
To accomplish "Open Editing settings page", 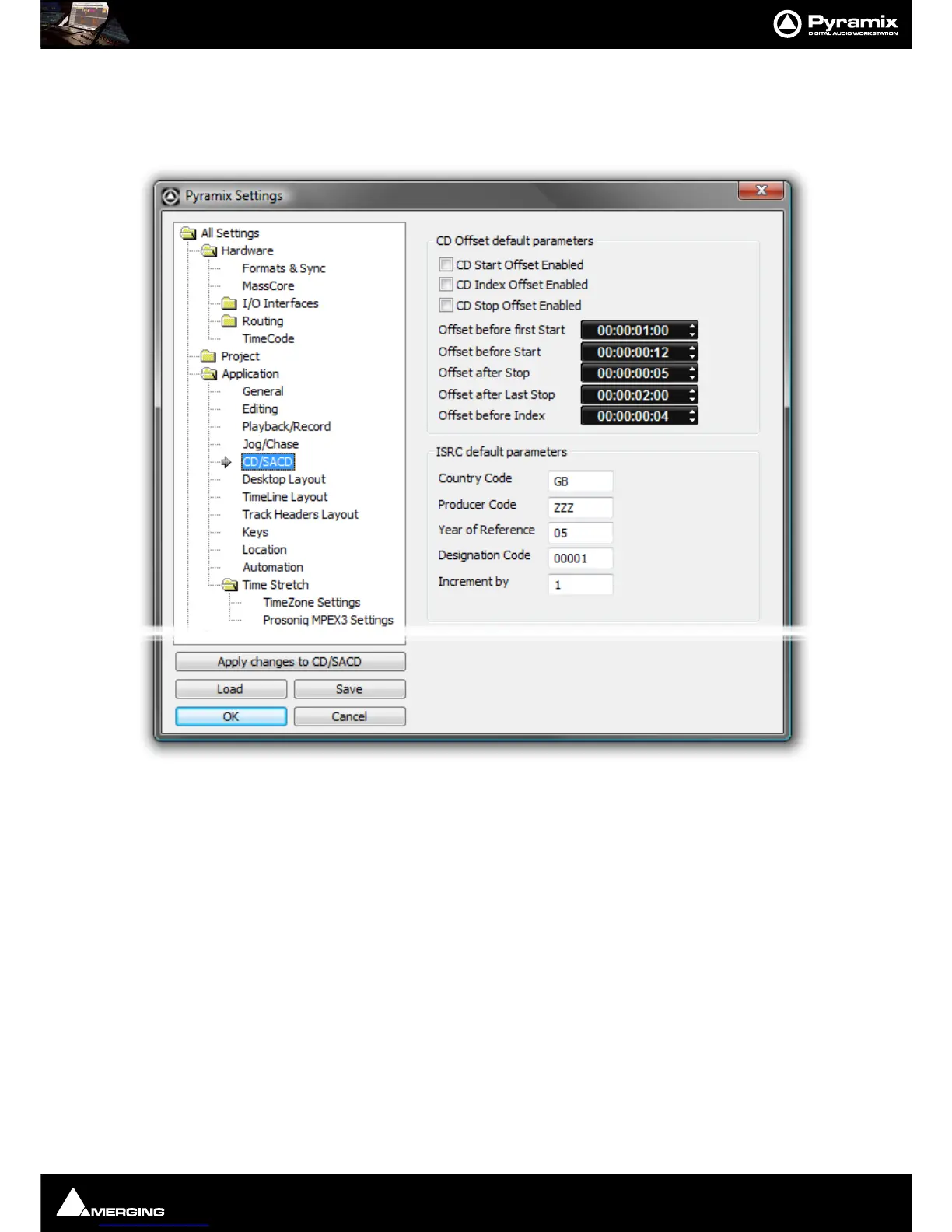I will click(260, 409).
